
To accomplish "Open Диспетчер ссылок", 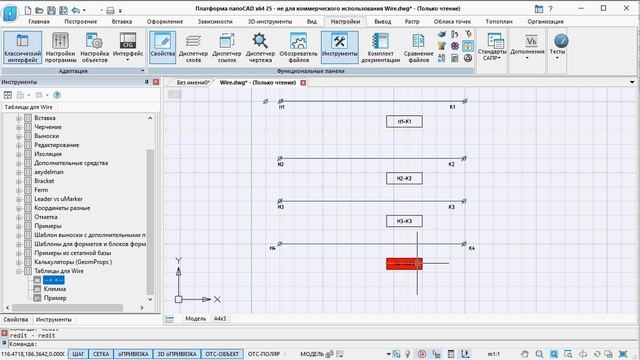I will coord(227,47).
